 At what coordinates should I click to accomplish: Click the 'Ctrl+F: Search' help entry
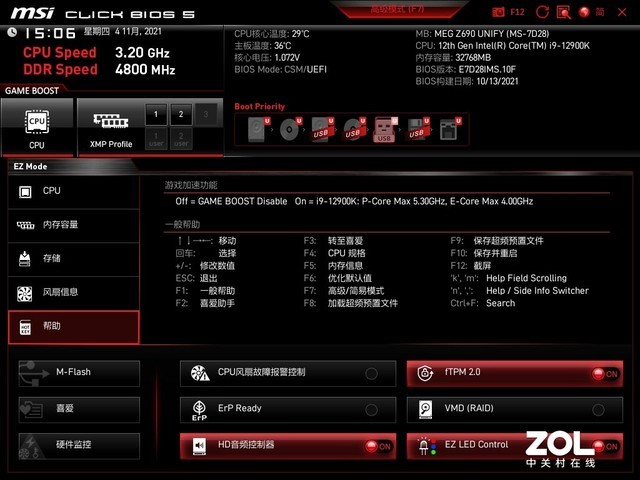click(483, 303)
